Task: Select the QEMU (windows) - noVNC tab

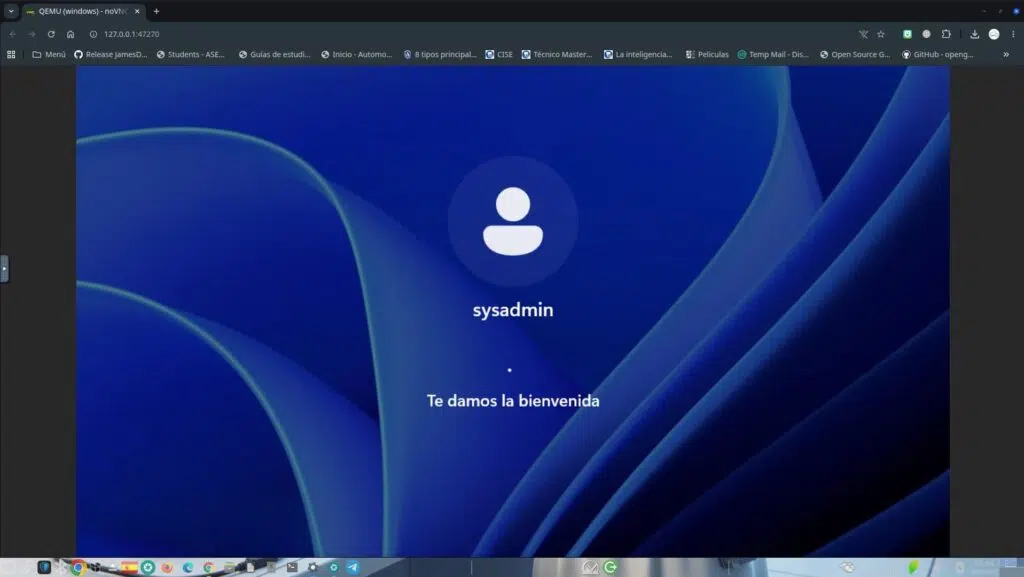Action: tap(82, 11)
